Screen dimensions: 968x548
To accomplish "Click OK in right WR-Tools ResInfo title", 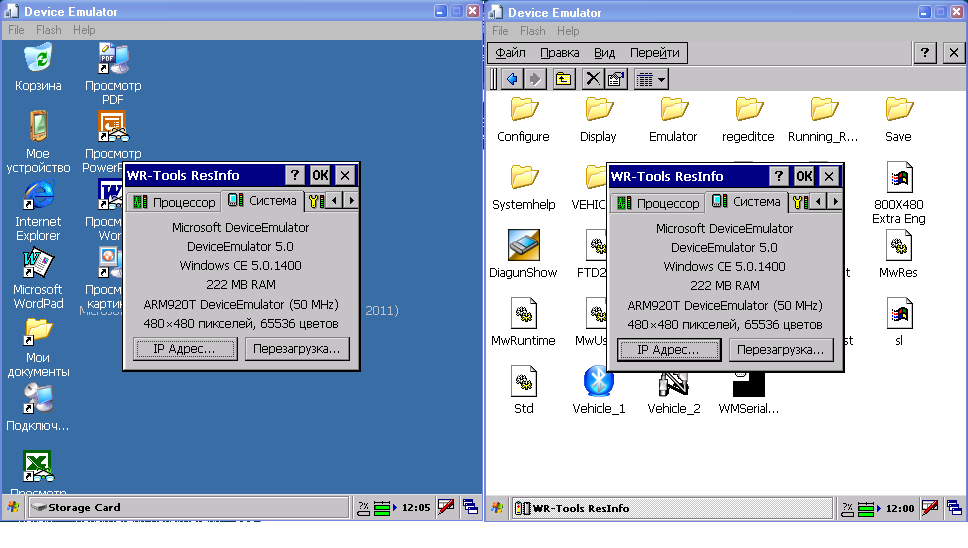I will (x=804, y=176).
